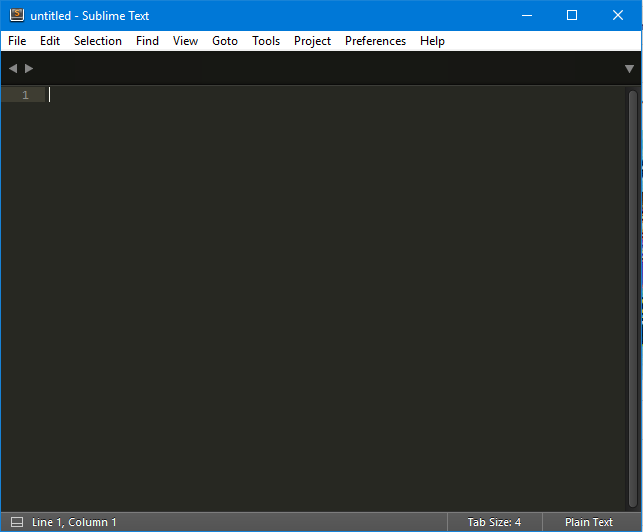Open the Tab Size: 4 selector
This screenshot has width=643, height=532.
(x=495, y=522)
